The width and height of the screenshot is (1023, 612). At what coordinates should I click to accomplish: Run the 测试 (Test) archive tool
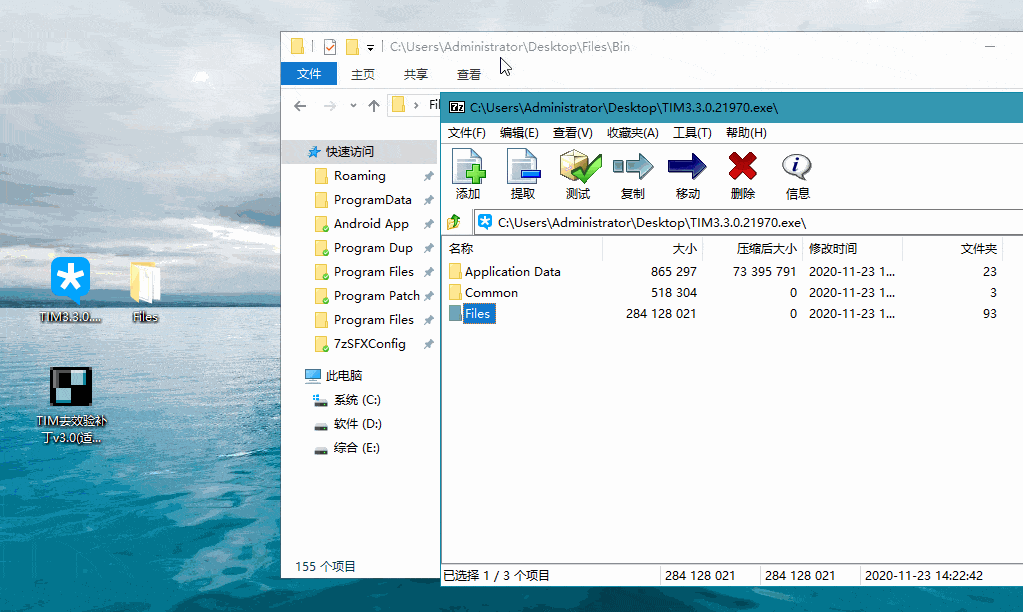(x=579, y=166)
